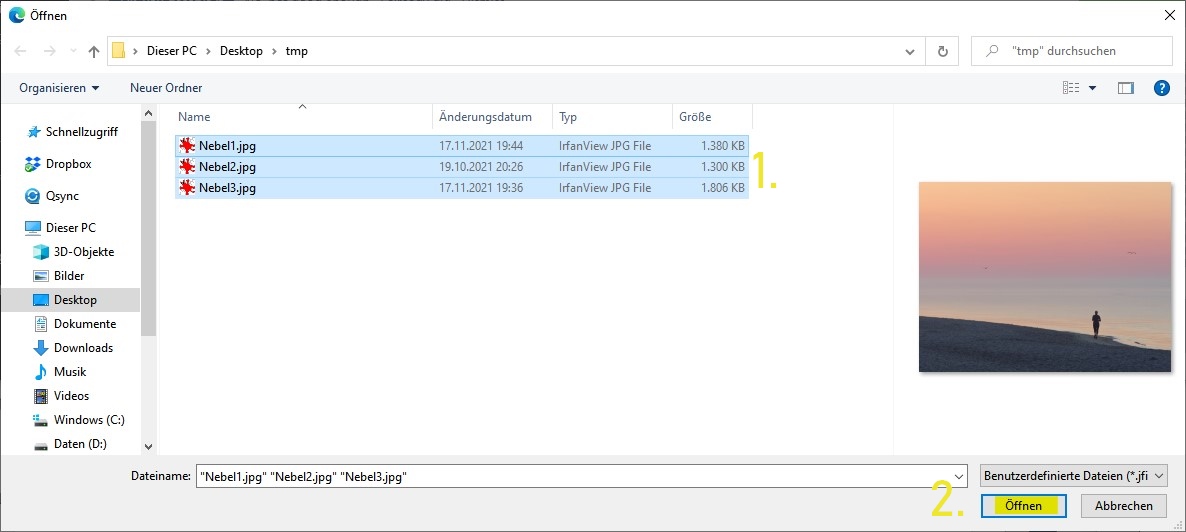Open the view mode dropdown arrow

(1092, 88)
